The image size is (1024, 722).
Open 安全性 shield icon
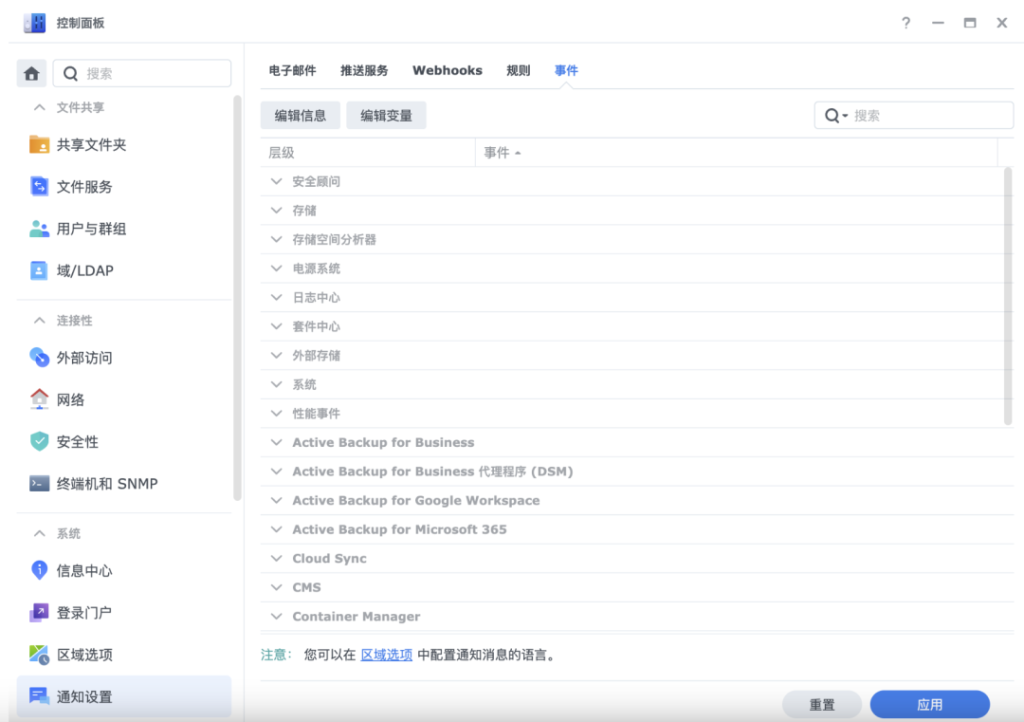[x=39, y=442]
